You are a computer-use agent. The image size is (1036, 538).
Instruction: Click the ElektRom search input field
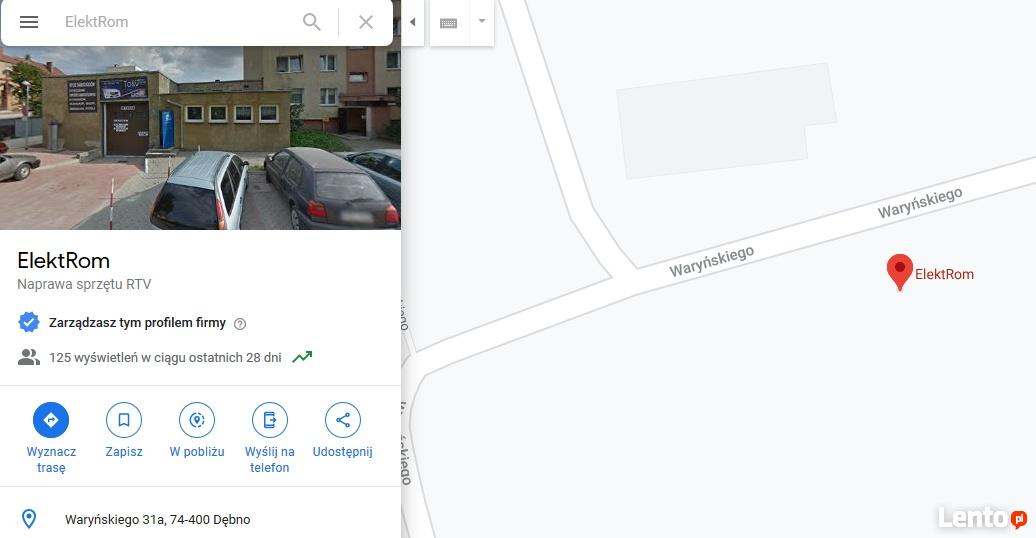point(178,22)
